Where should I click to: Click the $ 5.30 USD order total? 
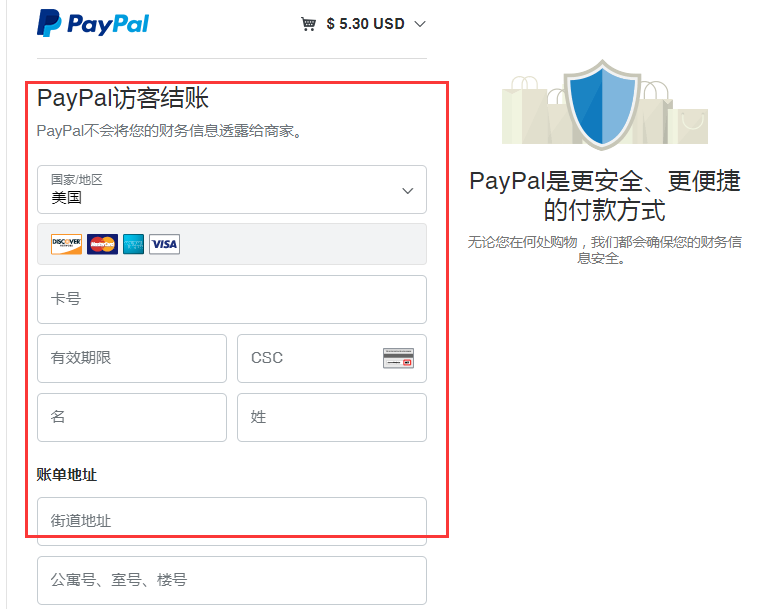tap(365, 24)
